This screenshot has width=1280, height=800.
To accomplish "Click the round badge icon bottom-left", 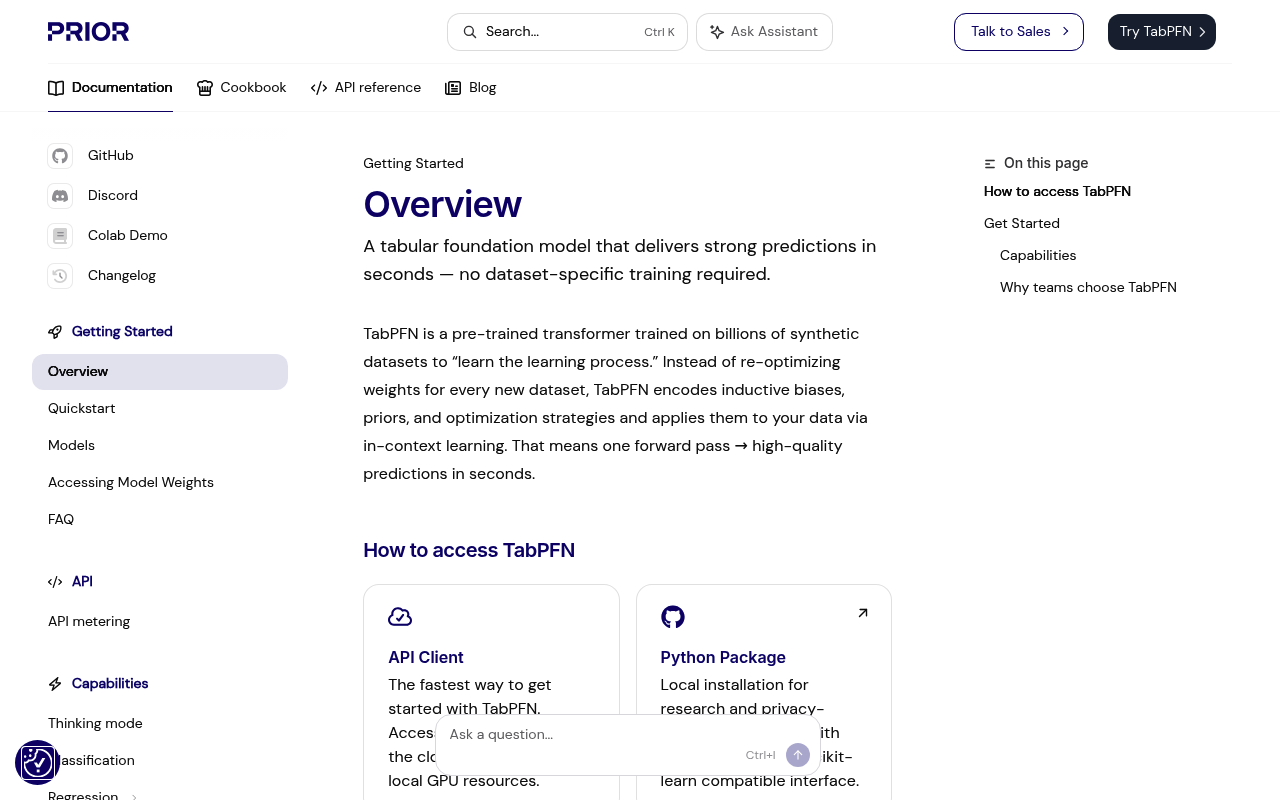I will (38, 763).
